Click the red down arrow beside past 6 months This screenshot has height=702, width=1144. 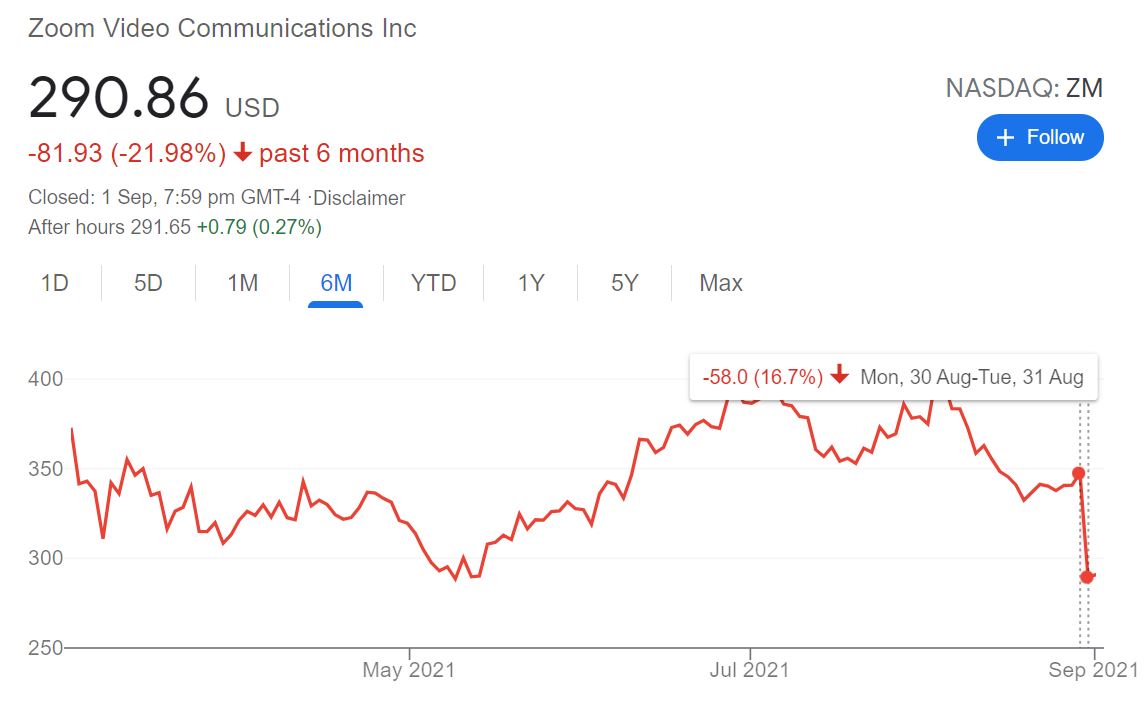242,153
